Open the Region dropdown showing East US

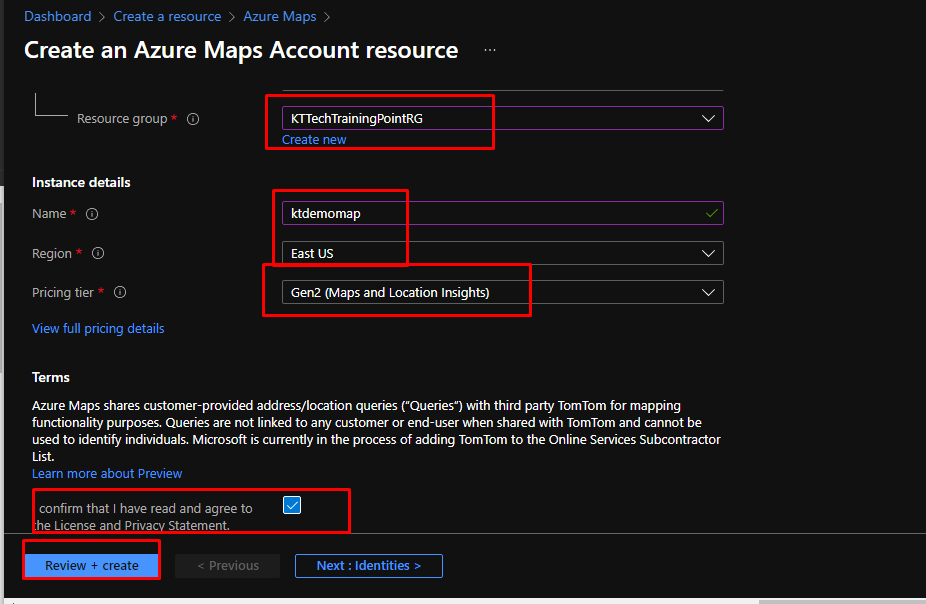(503, 253)
